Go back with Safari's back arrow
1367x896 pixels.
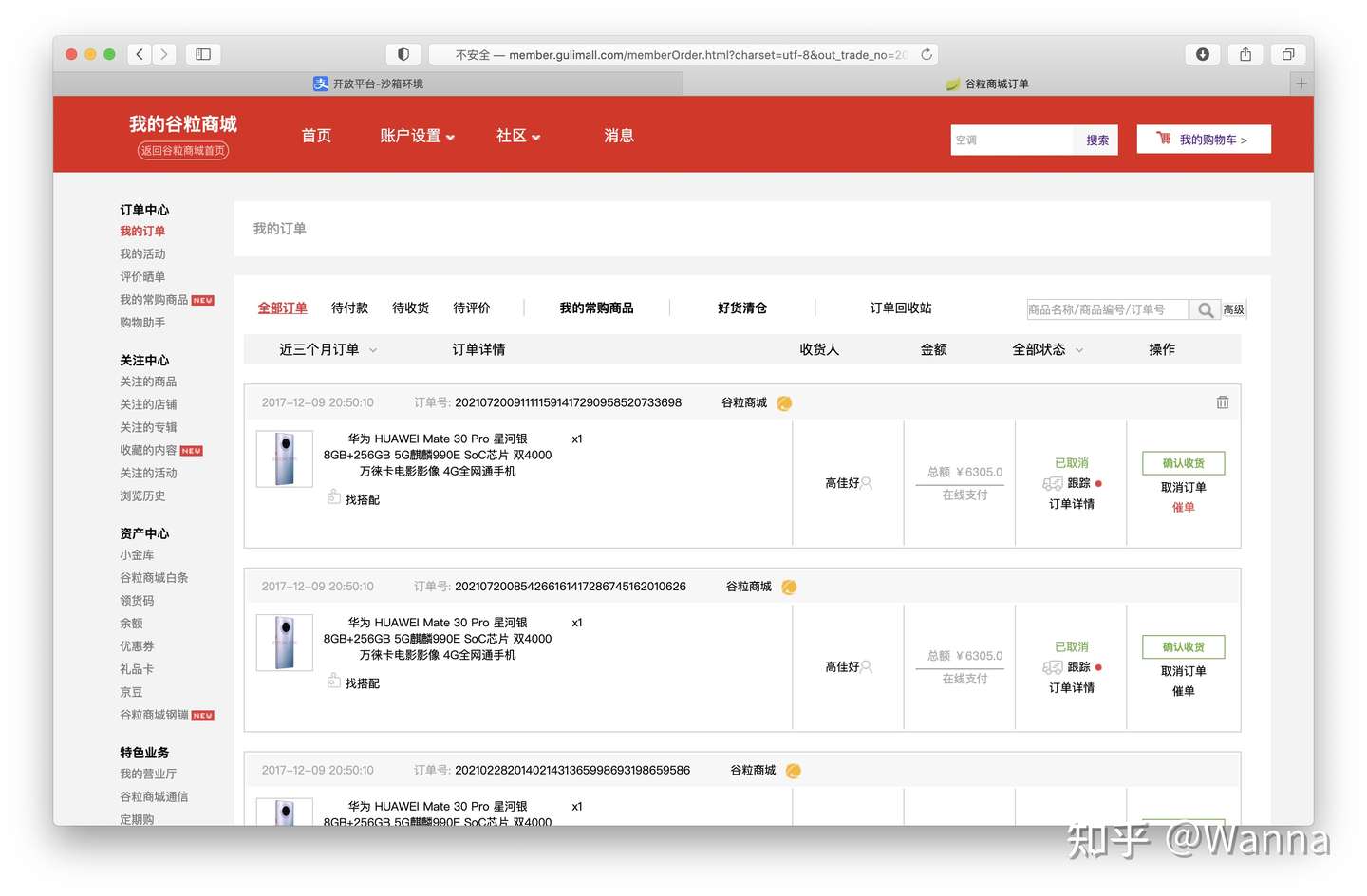pos(140,54)
